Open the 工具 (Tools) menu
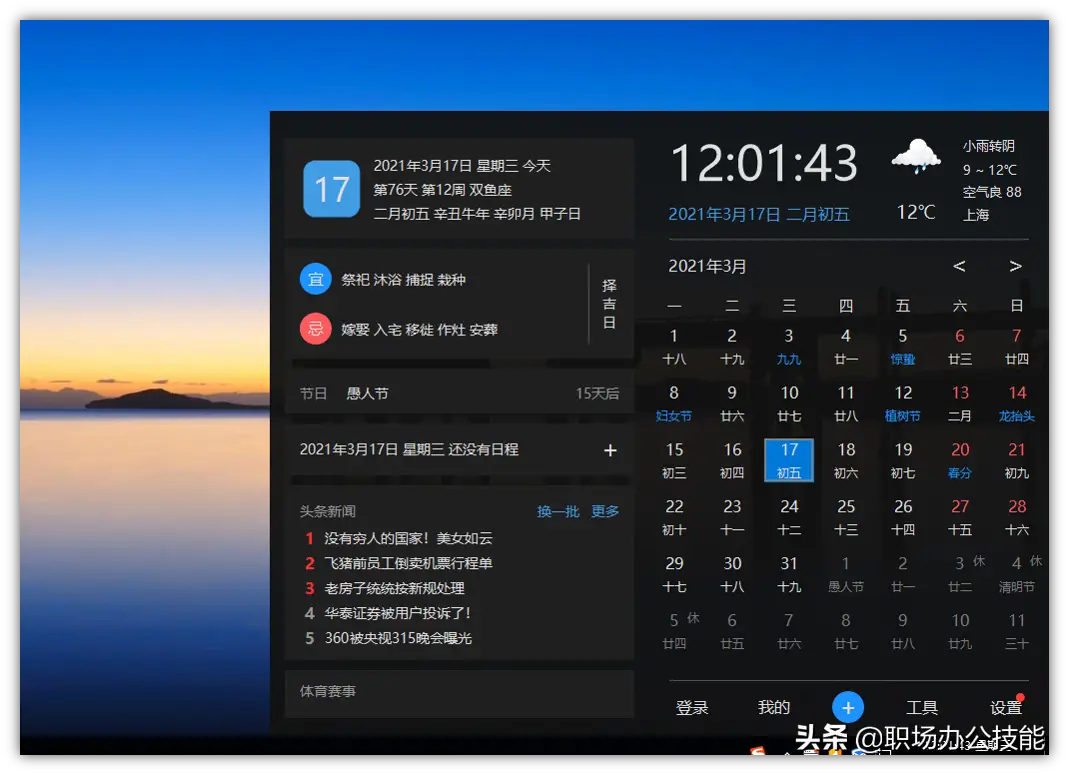This screenshot has width=1069, height=775. pyautogui.click(x=922, y=706)
